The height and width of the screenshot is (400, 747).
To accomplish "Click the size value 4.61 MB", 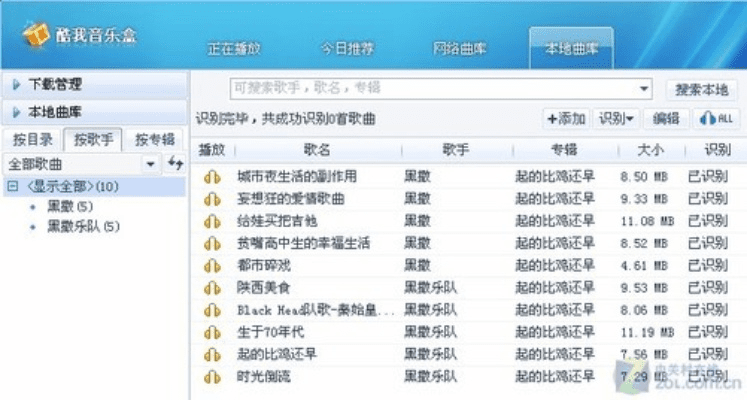I will click(x=644, y=266).
